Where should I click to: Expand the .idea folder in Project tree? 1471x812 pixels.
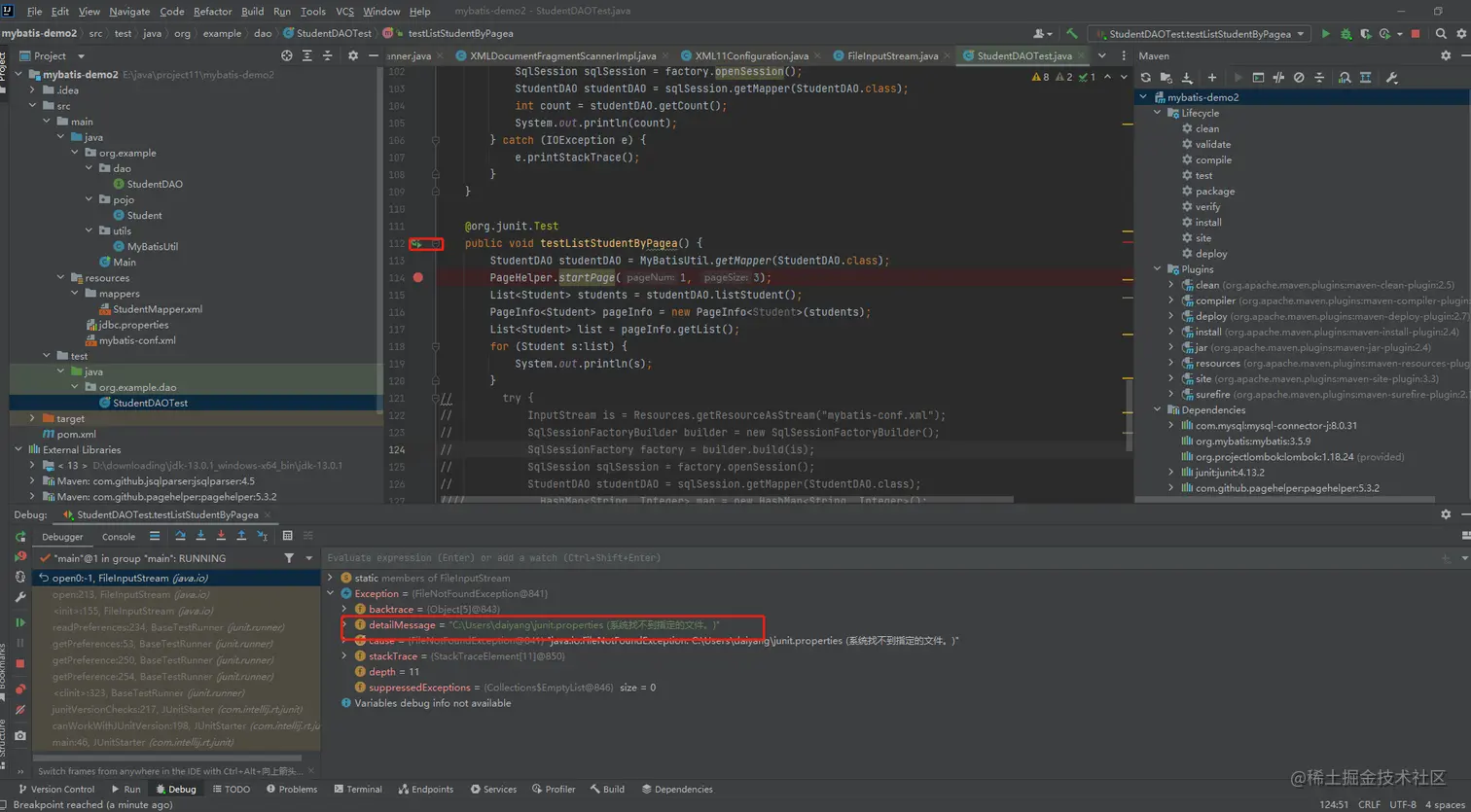(x=32, y=90)
